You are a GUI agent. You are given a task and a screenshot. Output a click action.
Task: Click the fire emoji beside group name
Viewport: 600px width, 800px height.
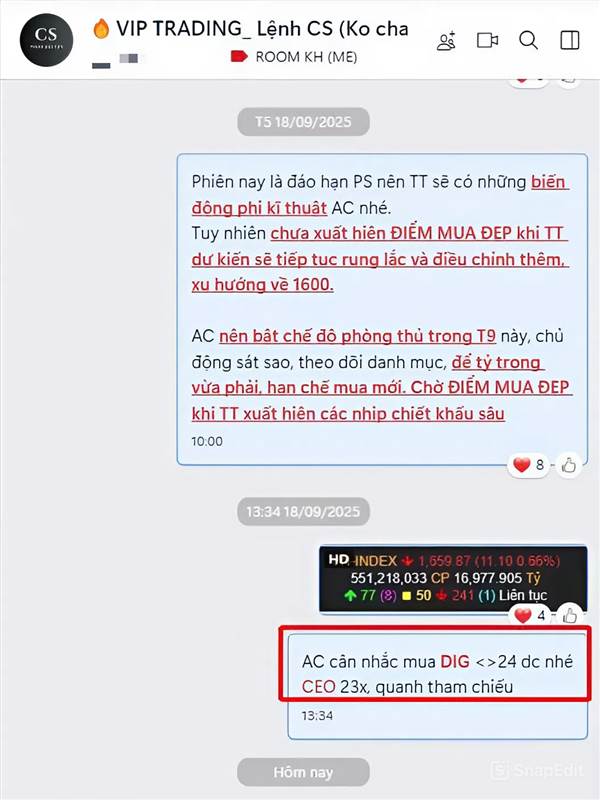[101, 29]
